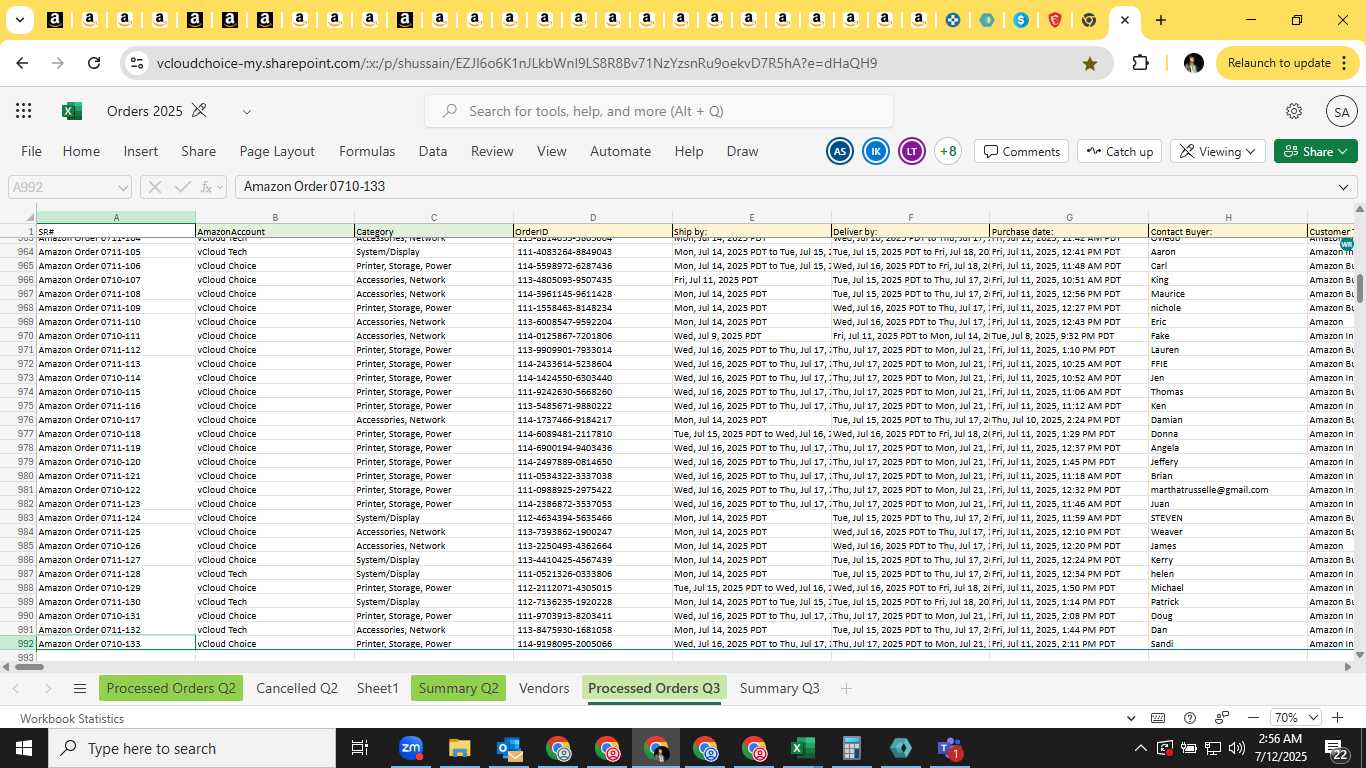Open keyboard shortcuts help in status bar

point(1158,718)
